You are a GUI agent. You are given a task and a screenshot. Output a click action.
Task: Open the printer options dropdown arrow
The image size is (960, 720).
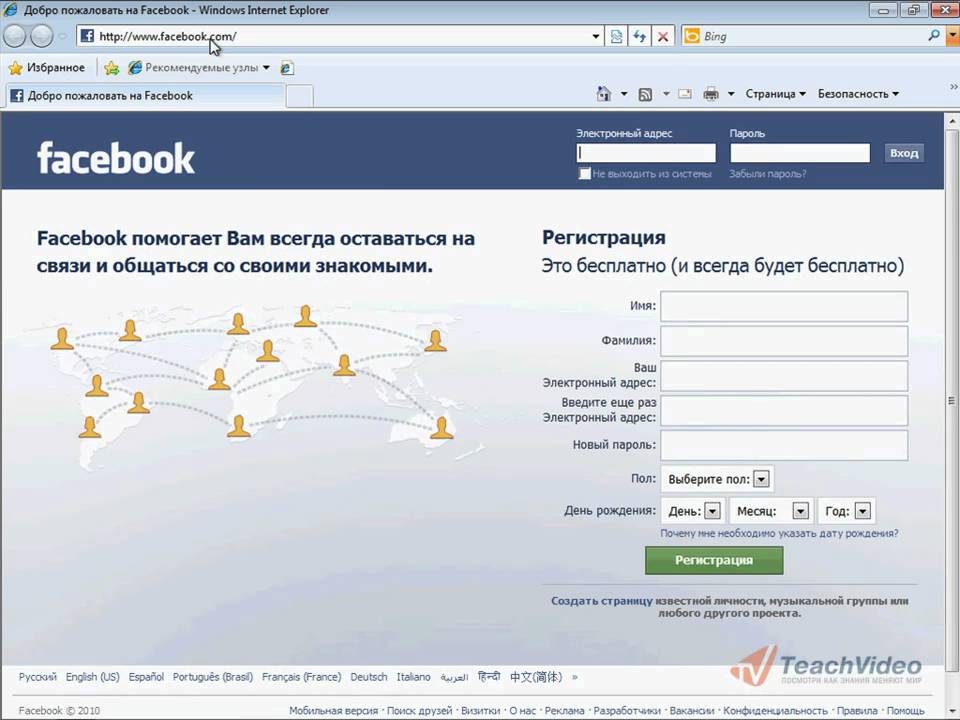click(731, 94)
